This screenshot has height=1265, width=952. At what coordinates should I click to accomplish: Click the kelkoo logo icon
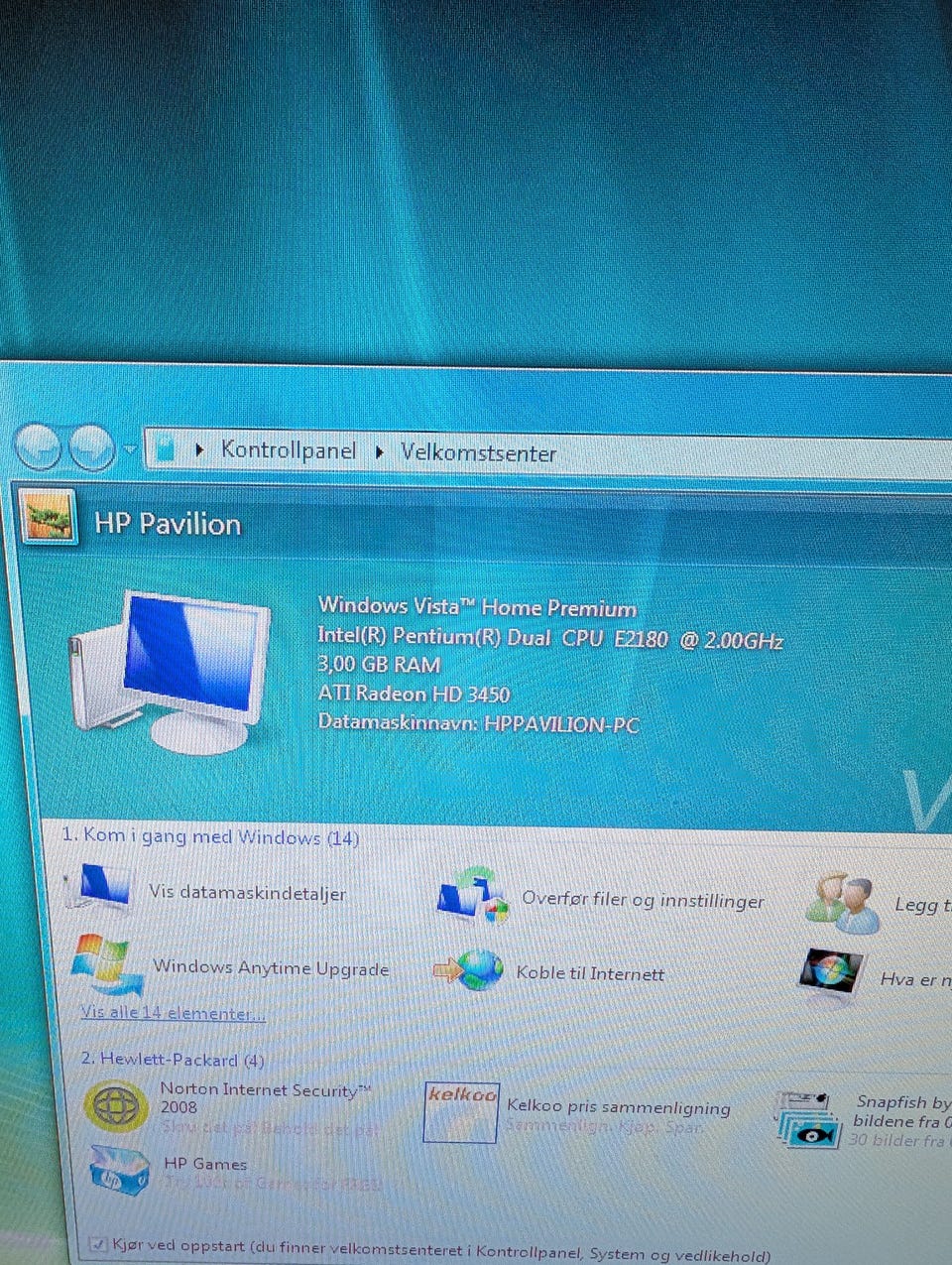pos(460,1112)
